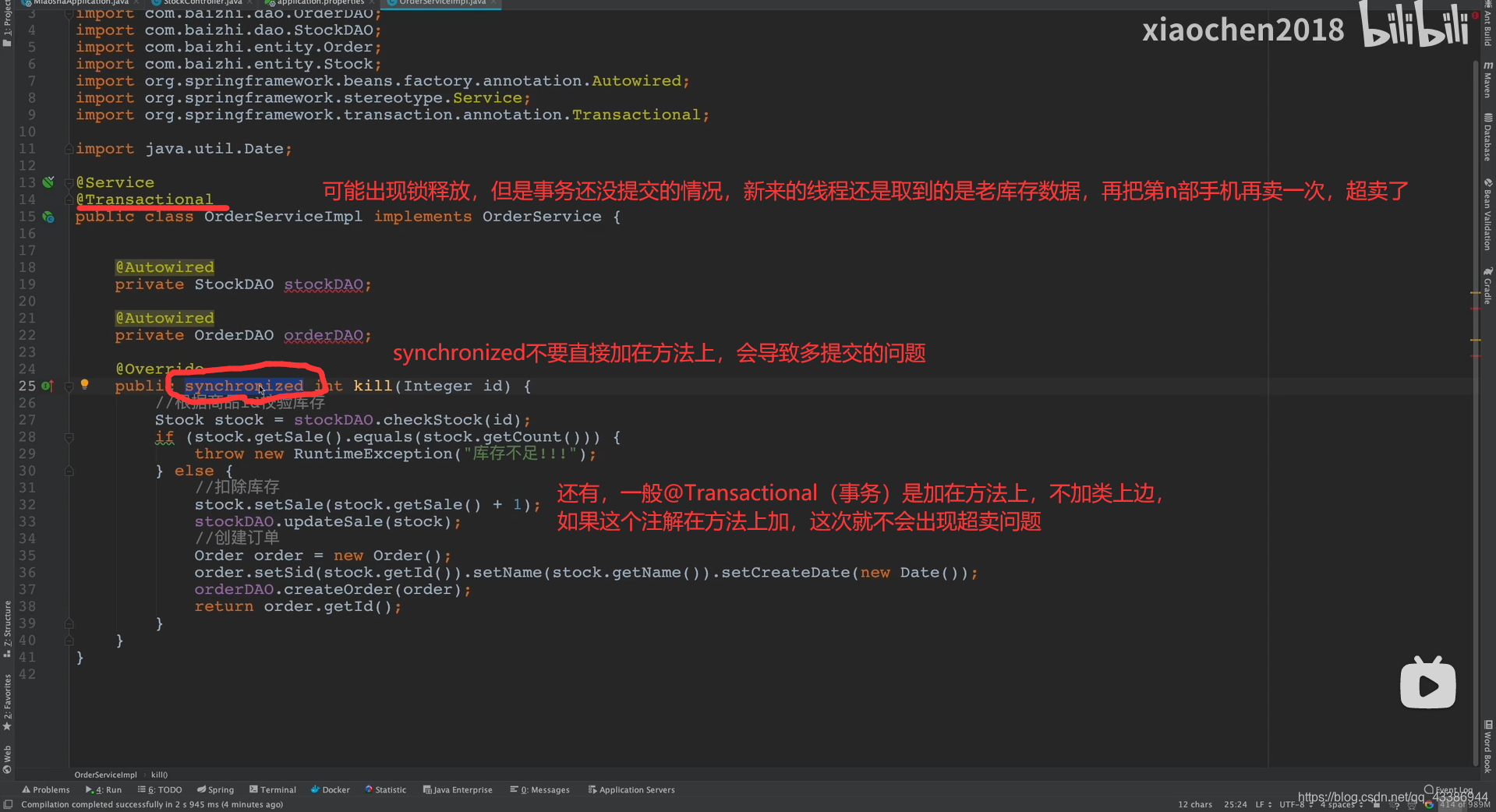Screen dimensions: 1496x812
Task: Click the orderDAO field name at line 22
Action: 324,335
